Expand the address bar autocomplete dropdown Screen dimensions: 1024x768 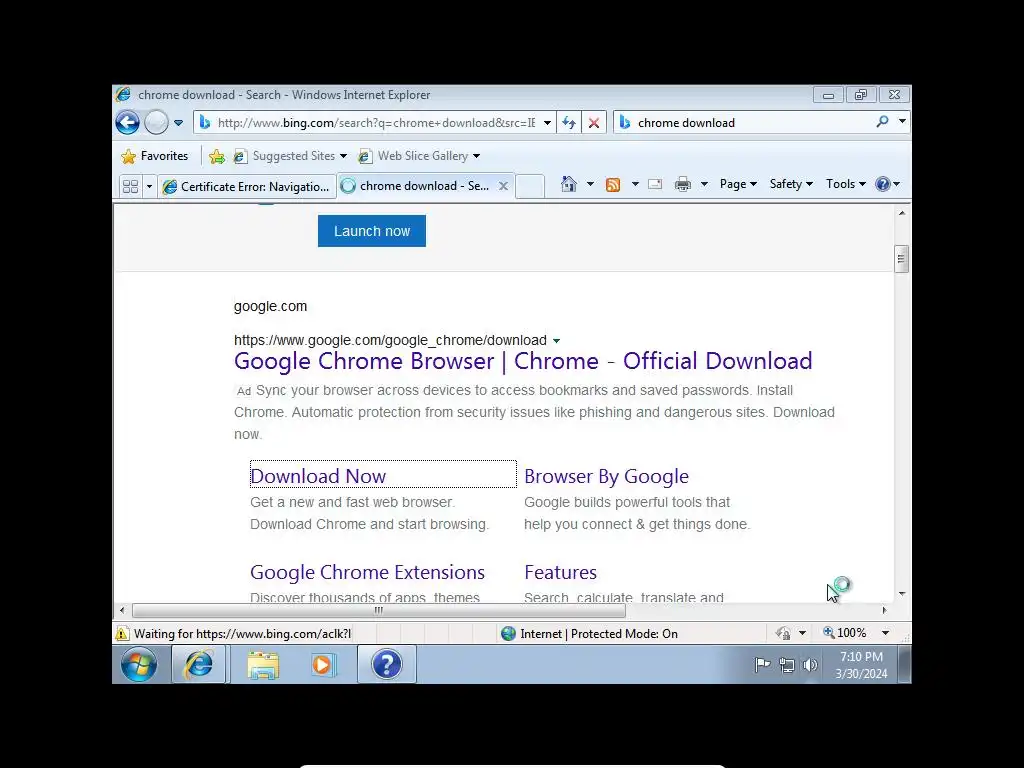pyautogui.click(x=547, y=123)
